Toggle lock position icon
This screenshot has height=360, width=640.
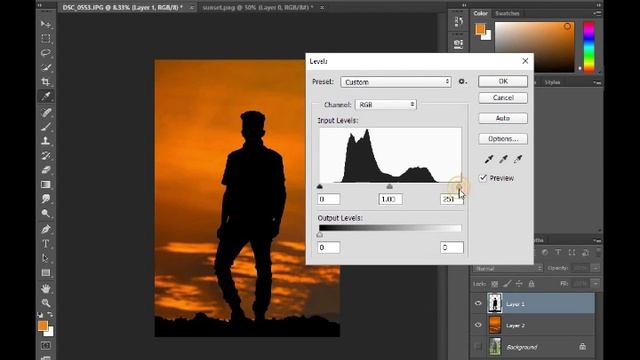(519, 283)
